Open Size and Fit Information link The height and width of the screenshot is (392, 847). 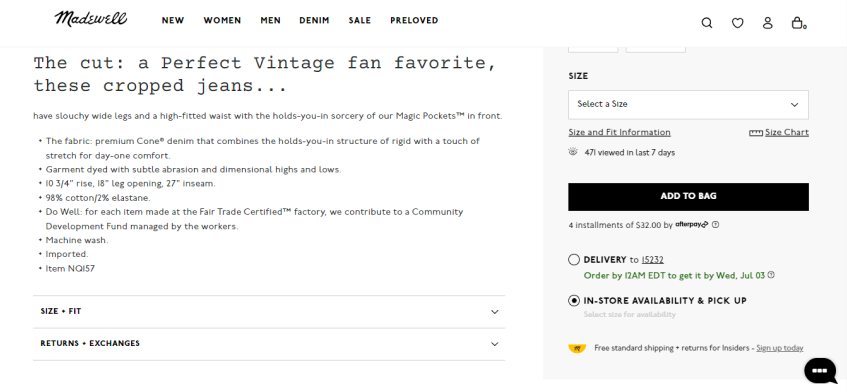620,132
